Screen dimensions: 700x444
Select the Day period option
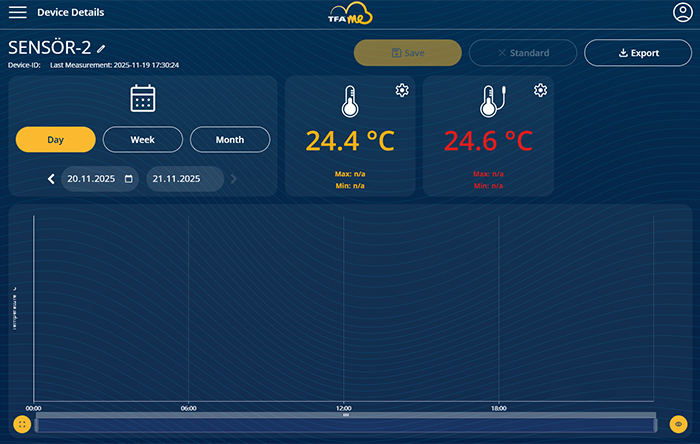(56, 140)
